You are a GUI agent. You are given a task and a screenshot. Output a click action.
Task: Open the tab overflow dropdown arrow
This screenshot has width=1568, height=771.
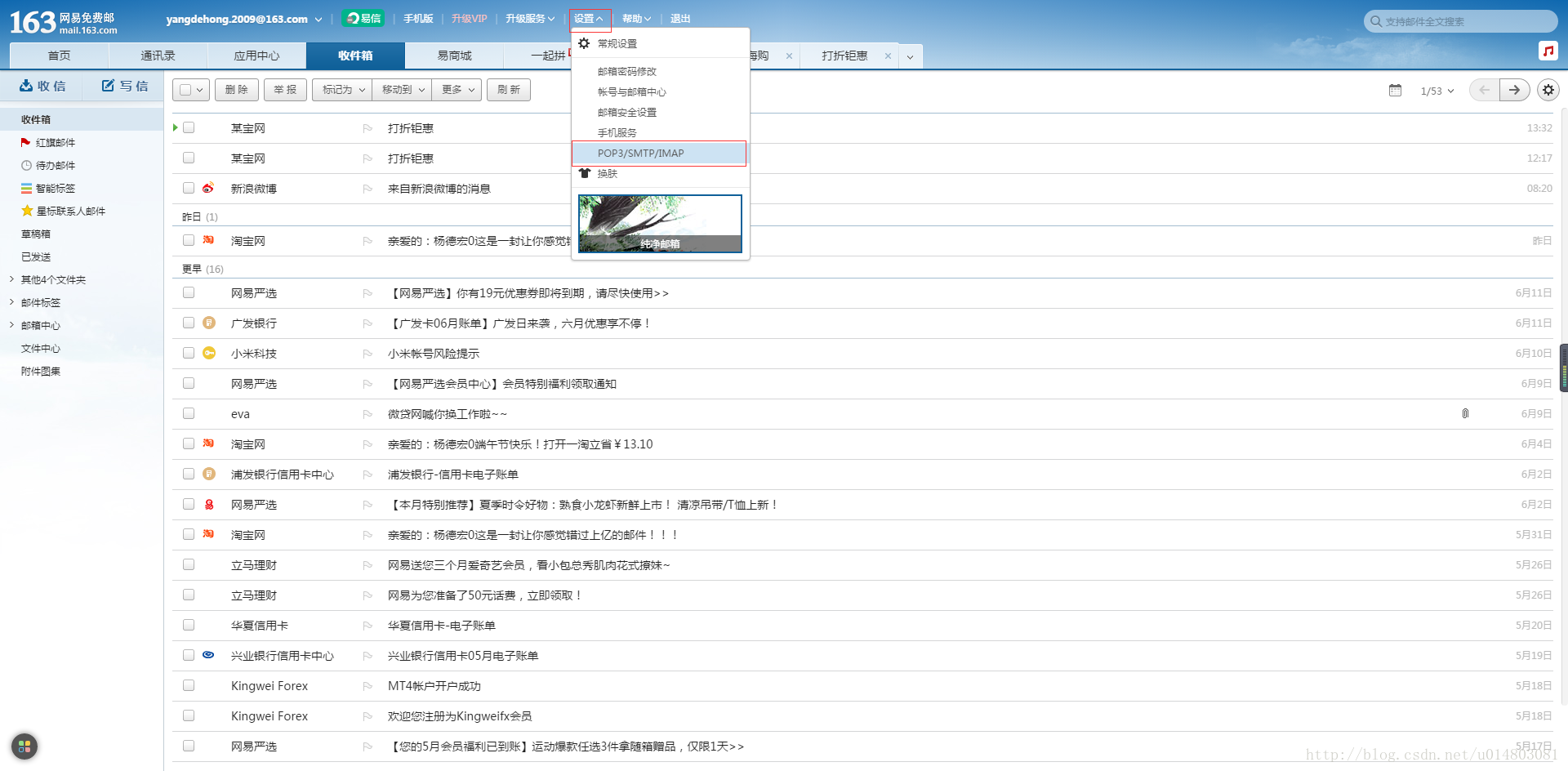point(910,57)
